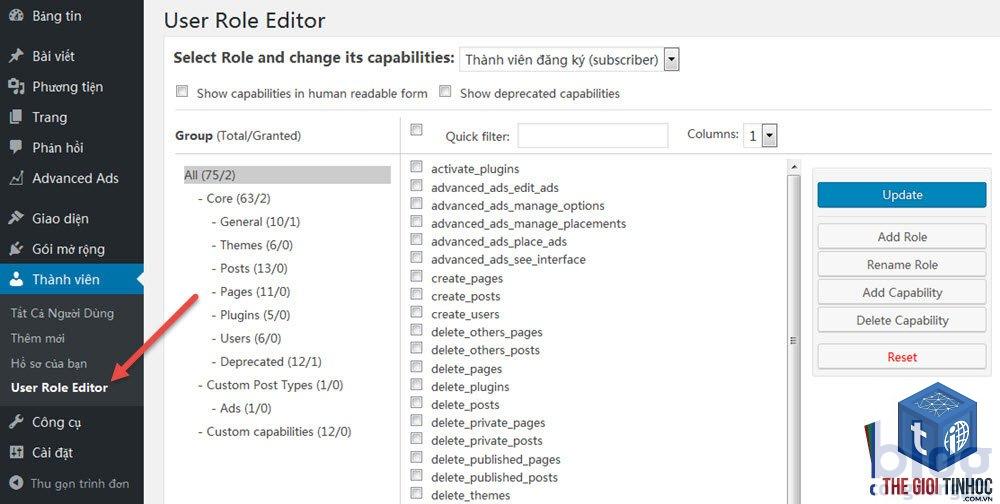Check the delete_plugins capability
The width and height of the screenshot is (1000, 504).
pos(416,384)
